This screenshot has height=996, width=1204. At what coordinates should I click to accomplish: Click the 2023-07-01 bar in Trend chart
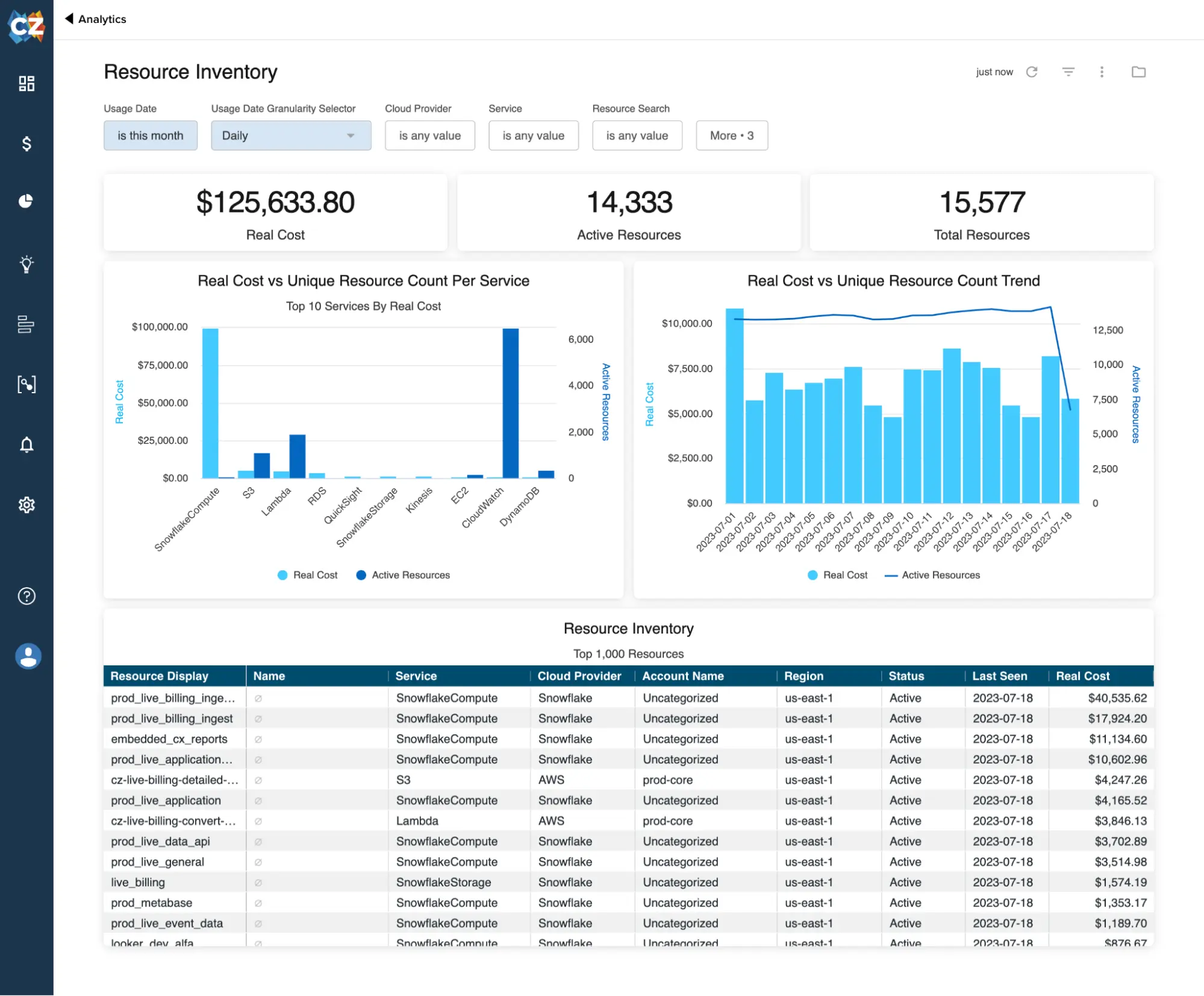[x=734, y=406]
